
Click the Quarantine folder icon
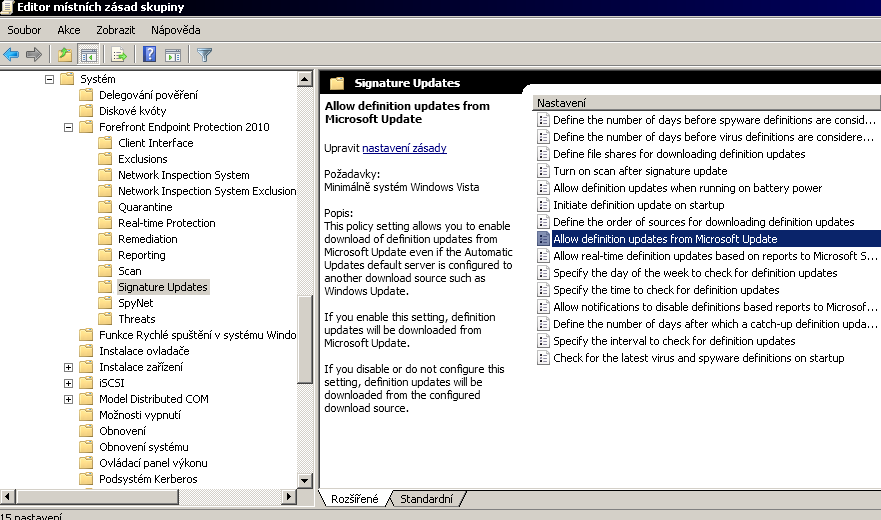(x=105, y=207)
